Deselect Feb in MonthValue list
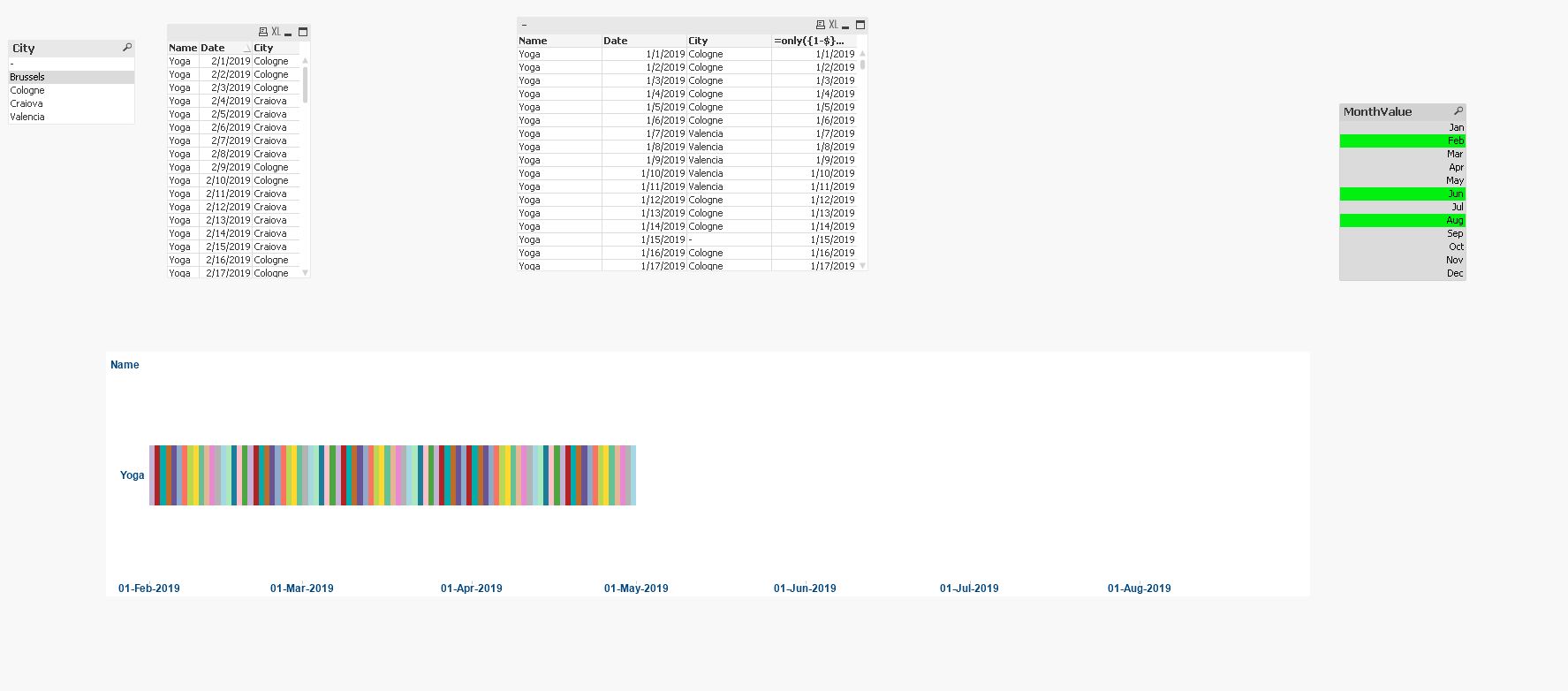The width and height of the screenshot is (1568, 691). (1403, 140)
